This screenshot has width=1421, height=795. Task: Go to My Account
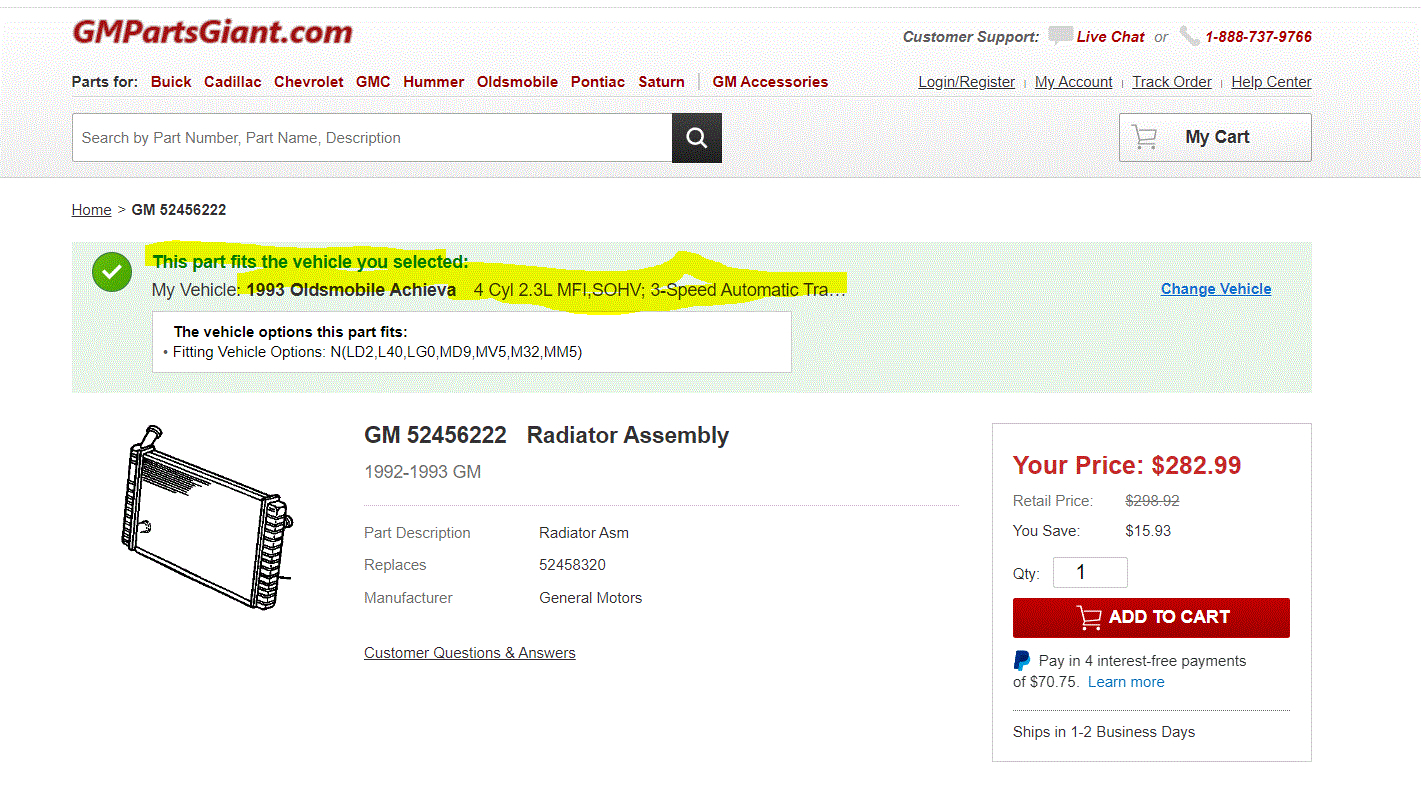1074,82
